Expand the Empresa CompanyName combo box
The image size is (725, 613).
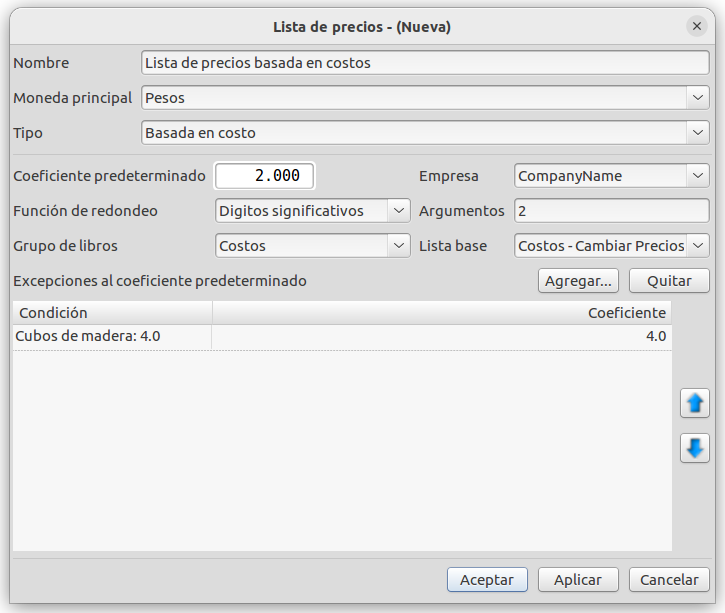611,176
